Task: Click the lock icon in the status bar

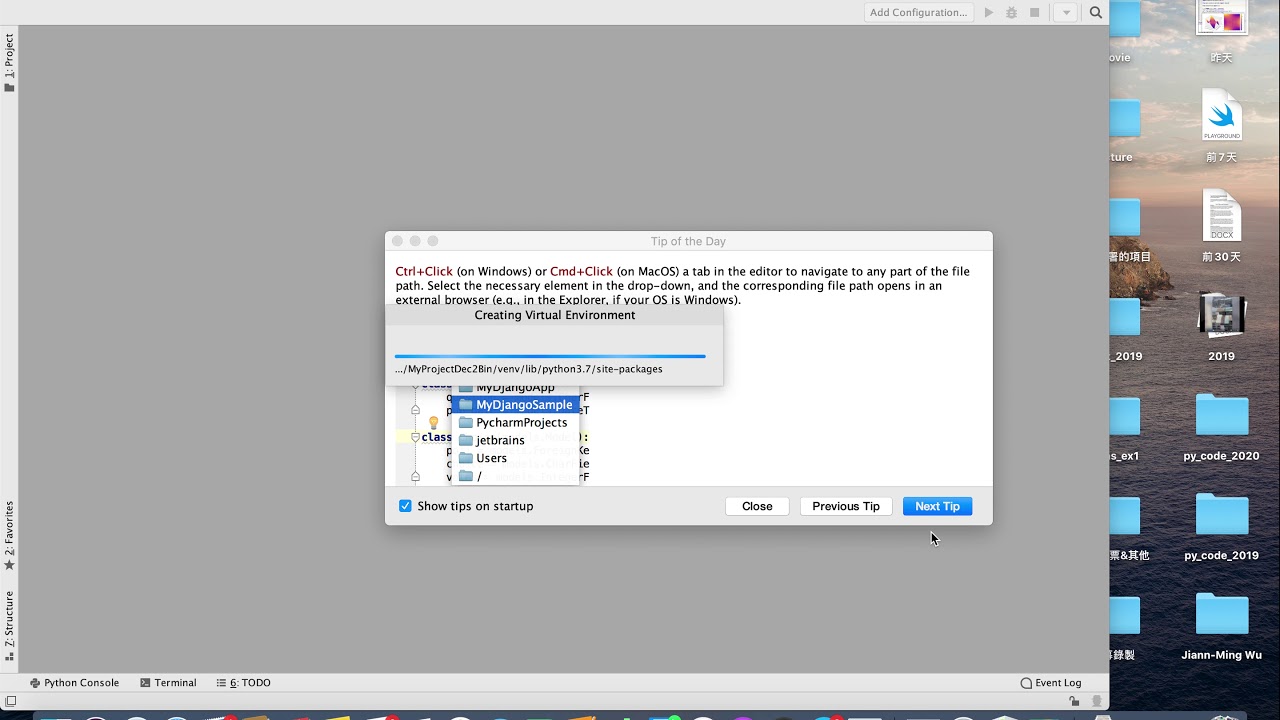Action: click(1074, 702)
